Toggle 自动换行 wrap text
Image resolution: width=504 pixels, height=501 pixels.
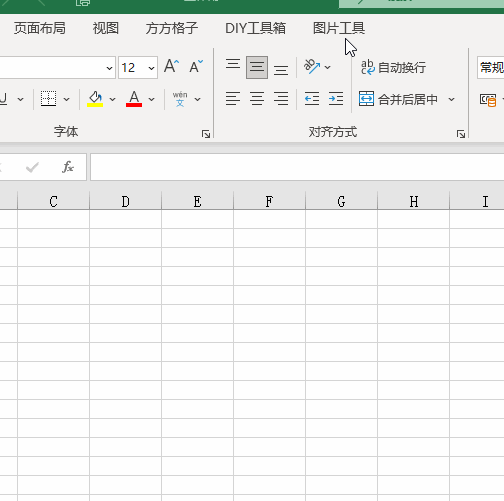click(x=393, y=67)
